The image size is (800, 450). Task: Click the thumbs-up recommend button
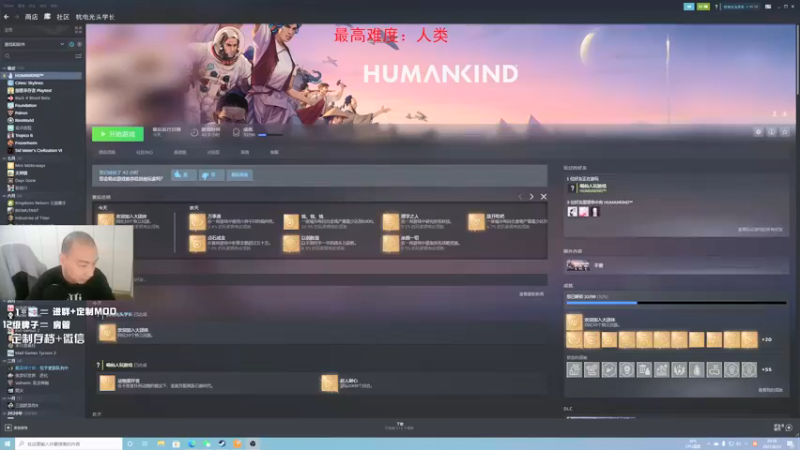(183, 175)
